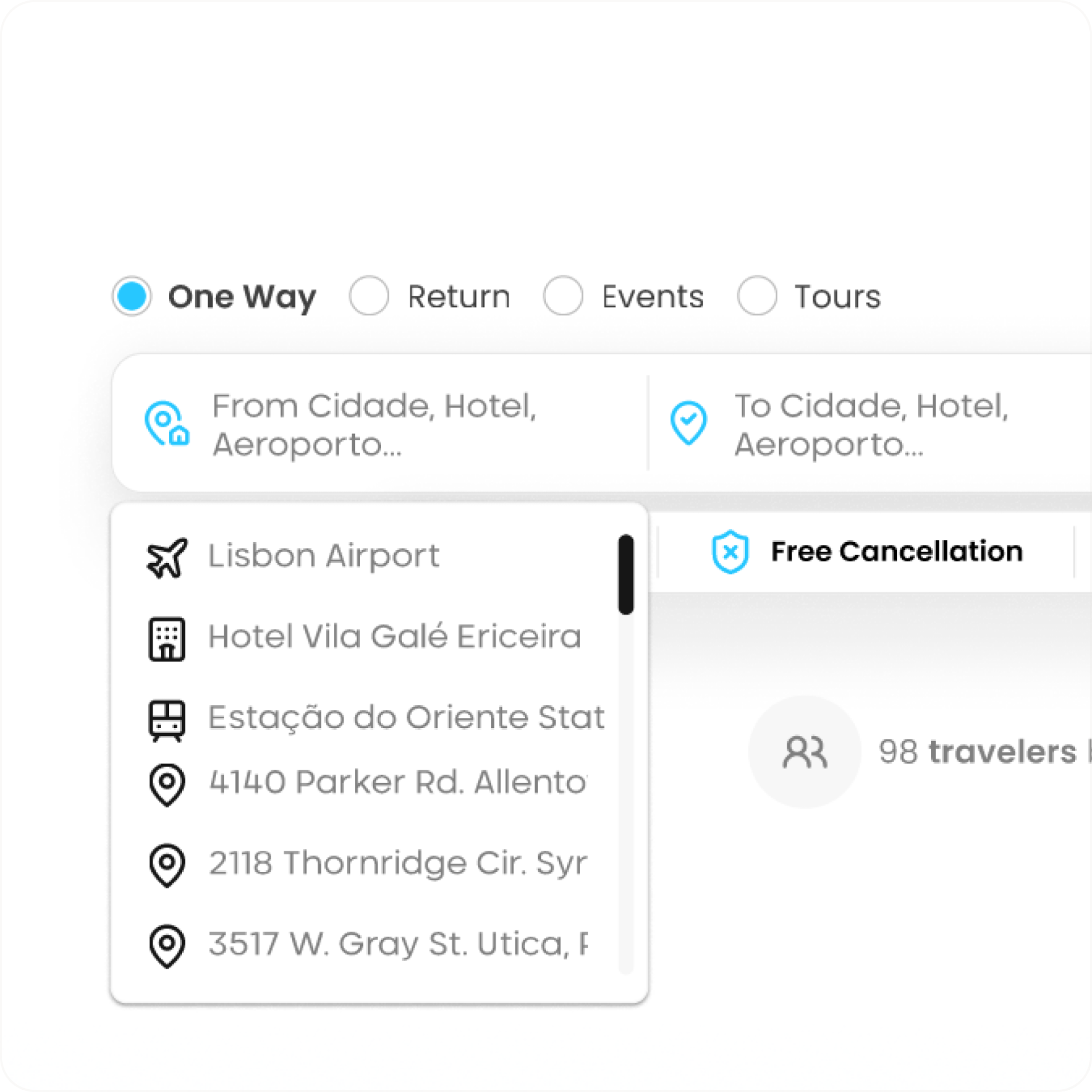1092x1092 pixels.
Task: Click the pin icon for 3517 W. Gray St
Action: [167, 946]
